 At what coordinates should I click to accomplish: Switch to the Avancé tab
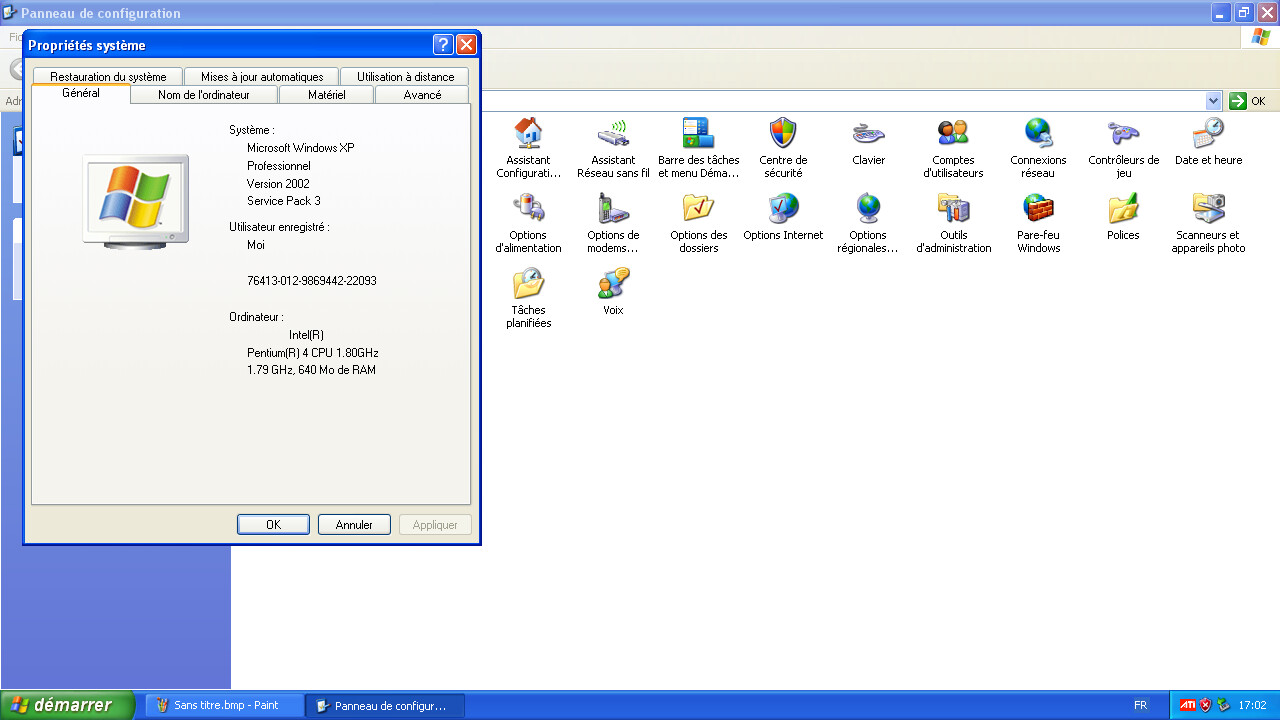422,95
